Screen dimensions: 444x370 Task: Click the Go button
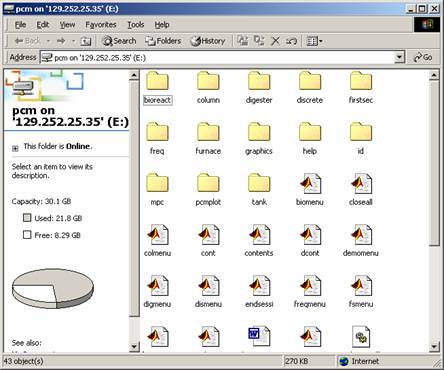point(423,57)
